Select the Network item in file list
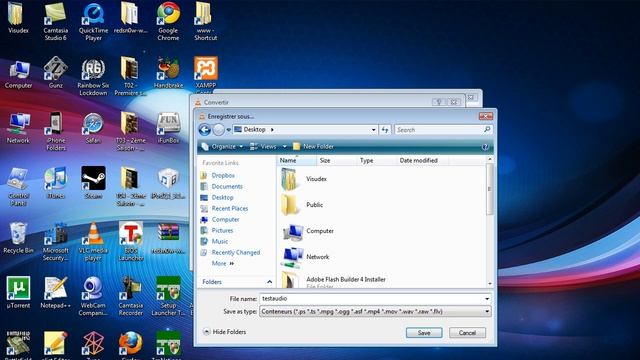Viewport: 640px width, 360px height. (x=305, y=257)
